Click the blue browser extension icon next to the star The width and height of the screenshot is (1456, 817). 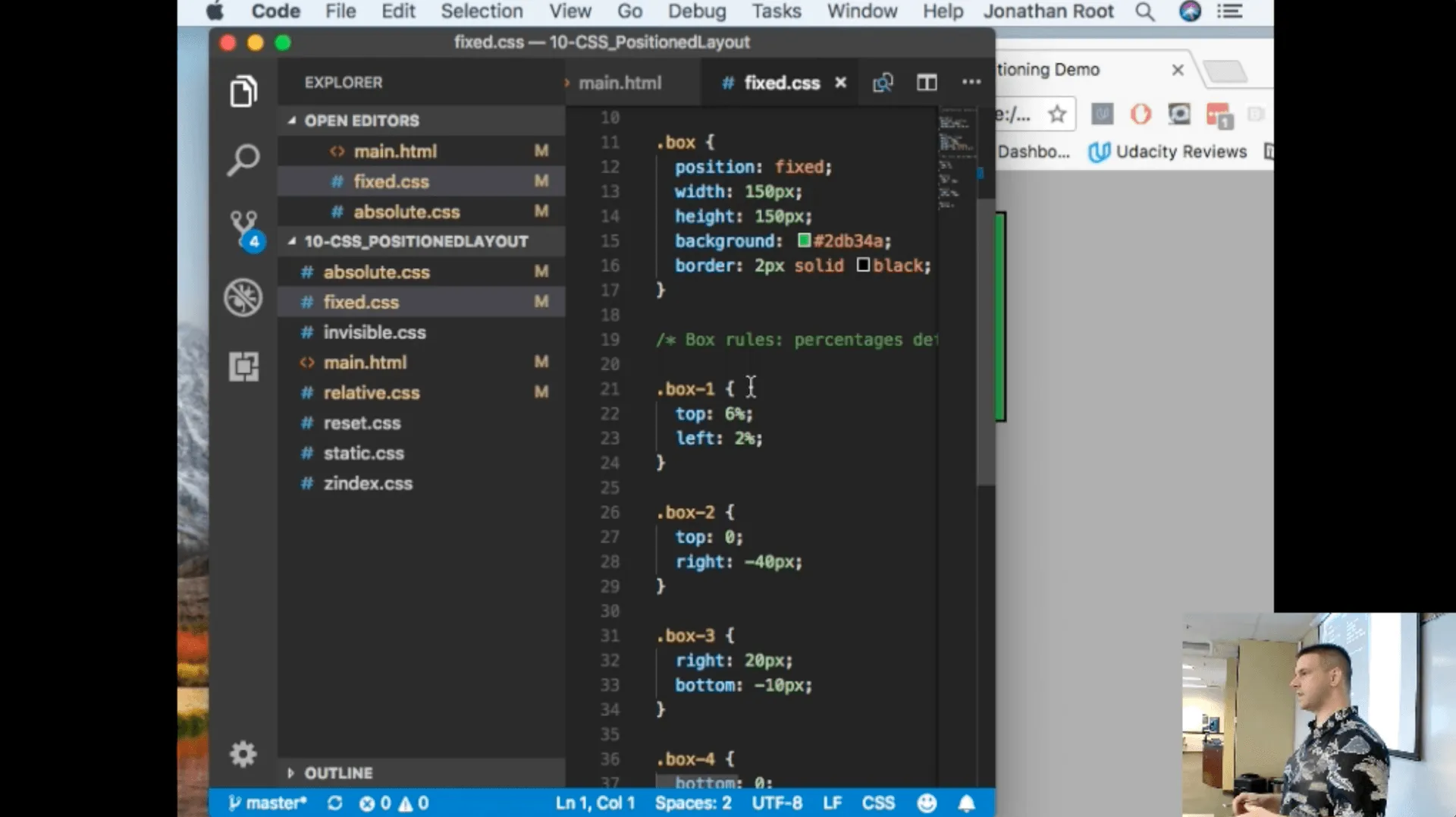tap(1102, 115)
